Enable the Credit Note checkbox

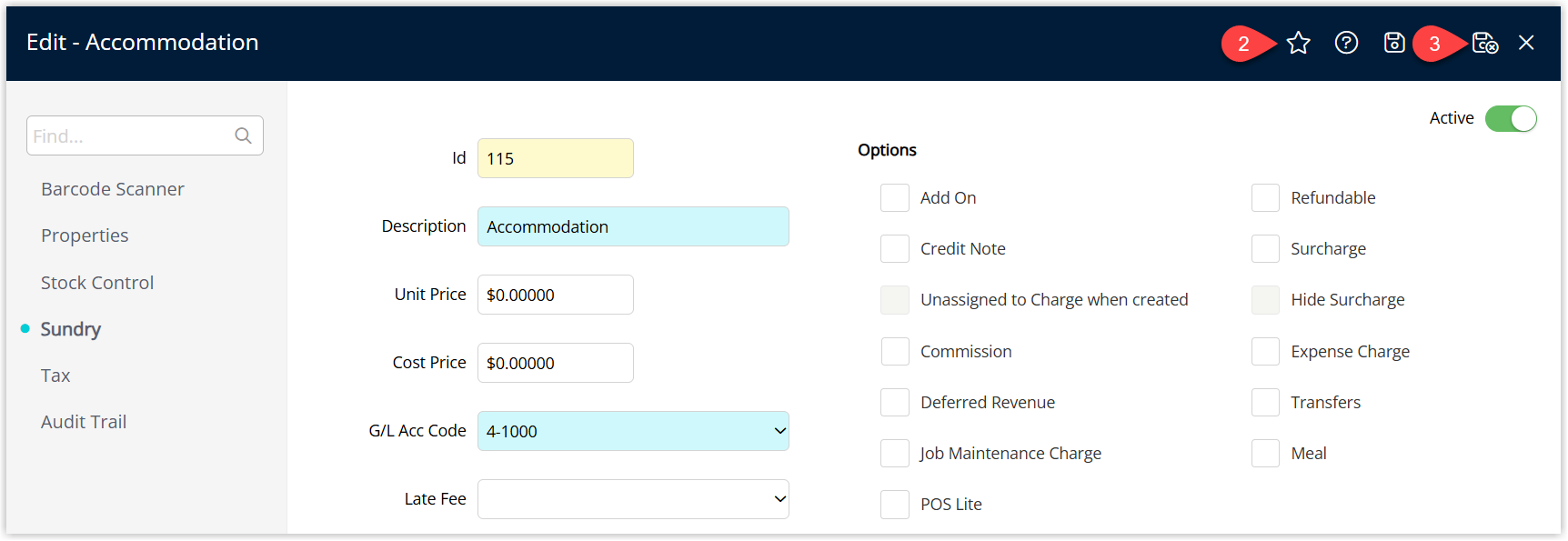pos(895,248)
